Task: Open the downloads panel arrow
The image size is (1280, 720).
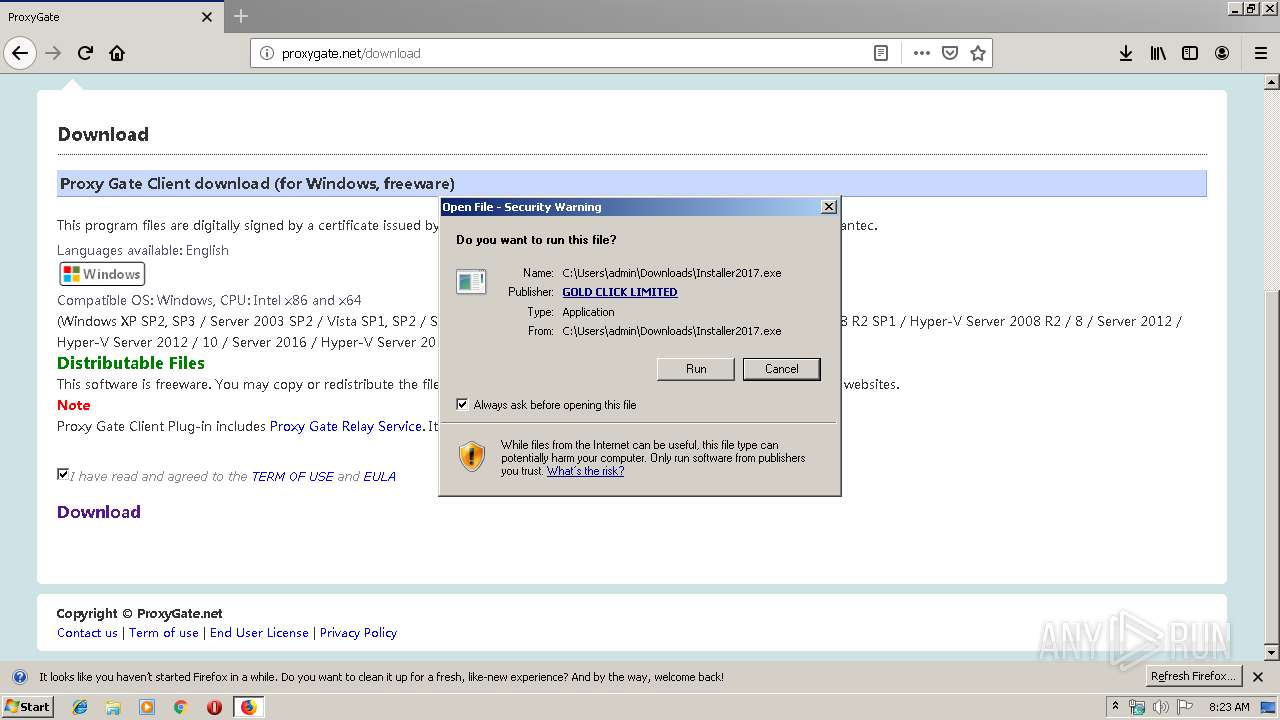Action: (x=1126, y=53)
